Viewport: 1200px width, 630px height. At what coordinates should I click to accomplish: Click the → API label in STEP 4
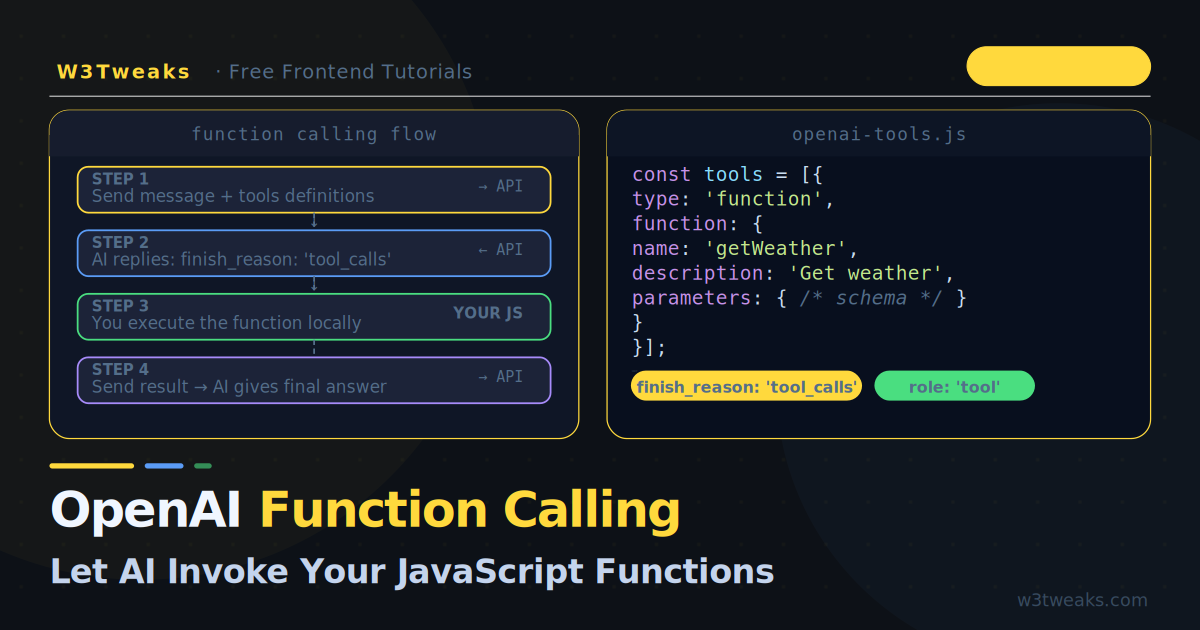pyautogui.click(x=500, y=377)
